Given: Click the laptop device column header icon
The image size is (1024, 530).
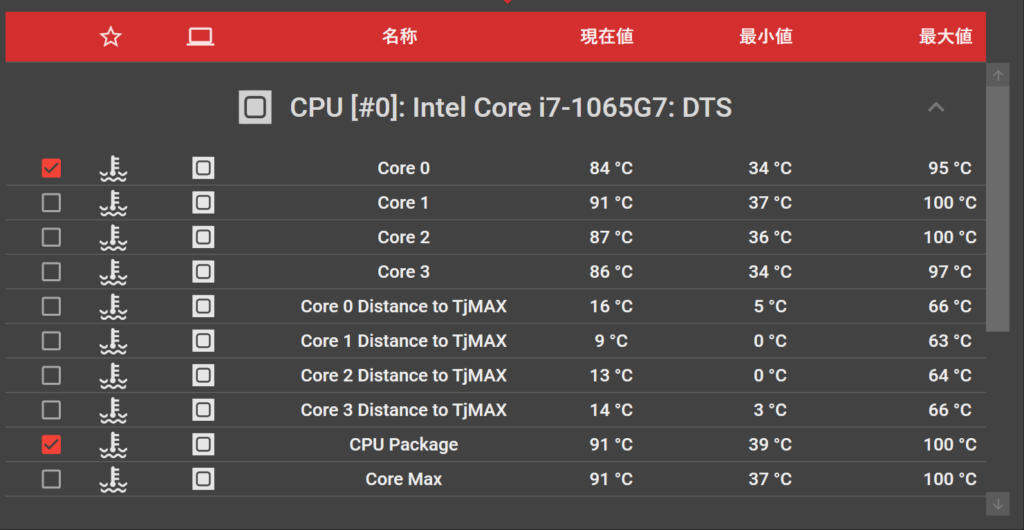Looking at the screenshot, I should point(200,37).
